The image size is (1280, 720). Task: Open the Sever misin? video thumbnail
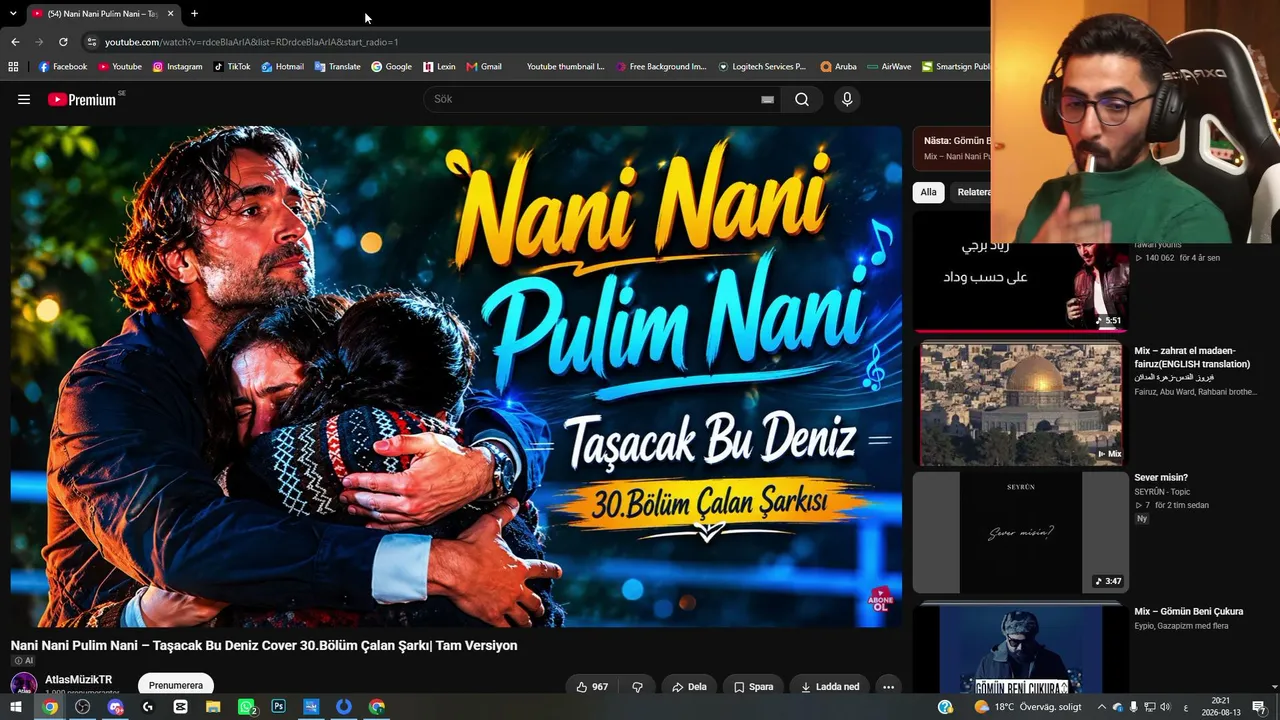1021,532
